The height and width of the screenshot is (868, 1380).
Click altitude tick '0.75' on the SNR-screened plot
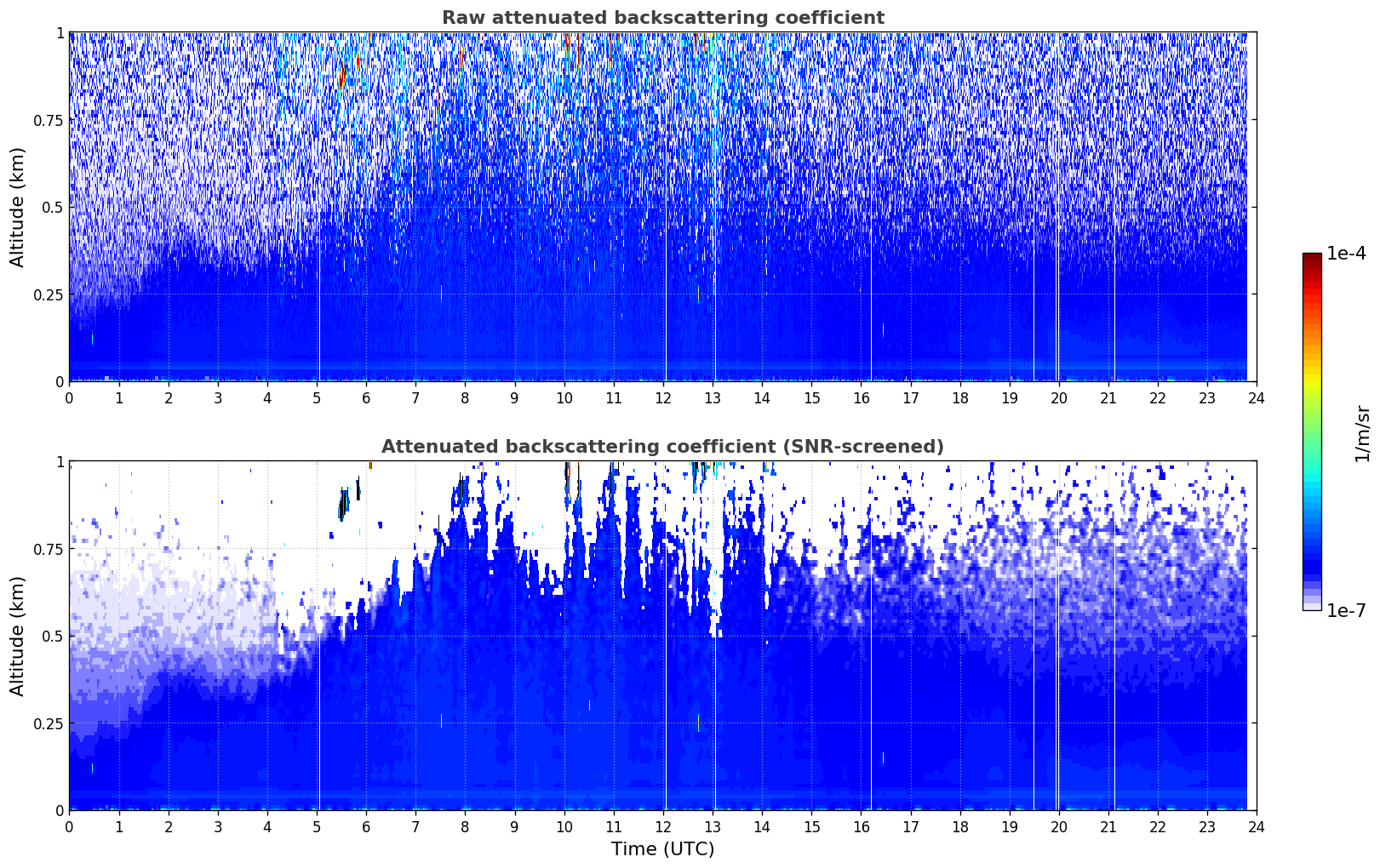(48, 549)
